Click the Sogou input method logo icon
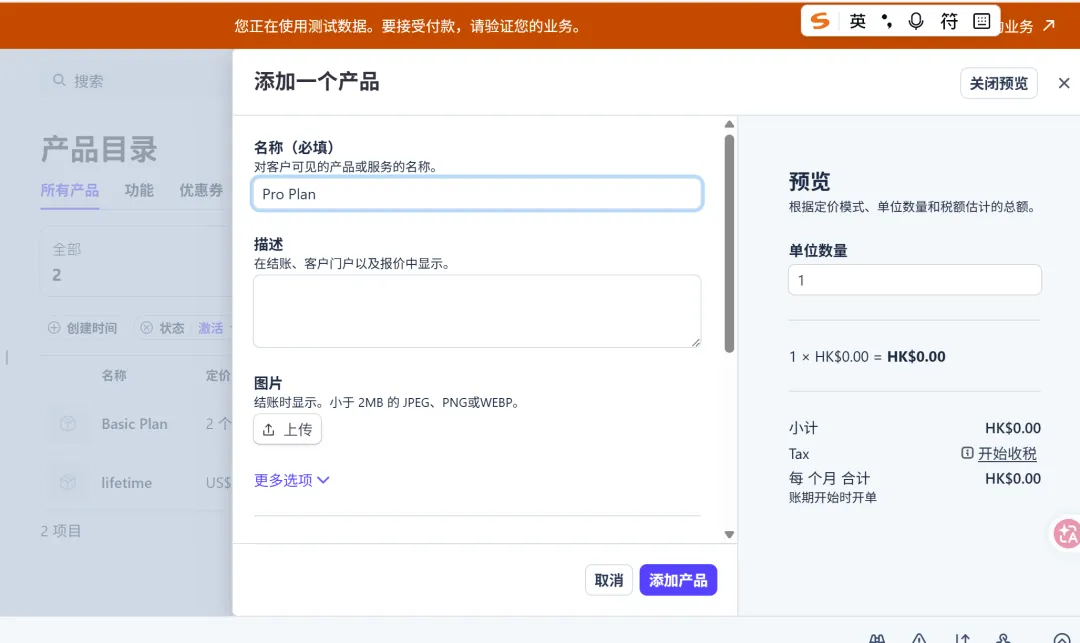 click(820, 21)
